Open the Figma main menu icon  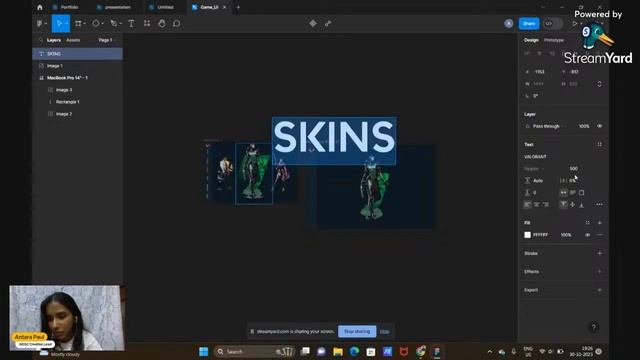click(40, 24)
